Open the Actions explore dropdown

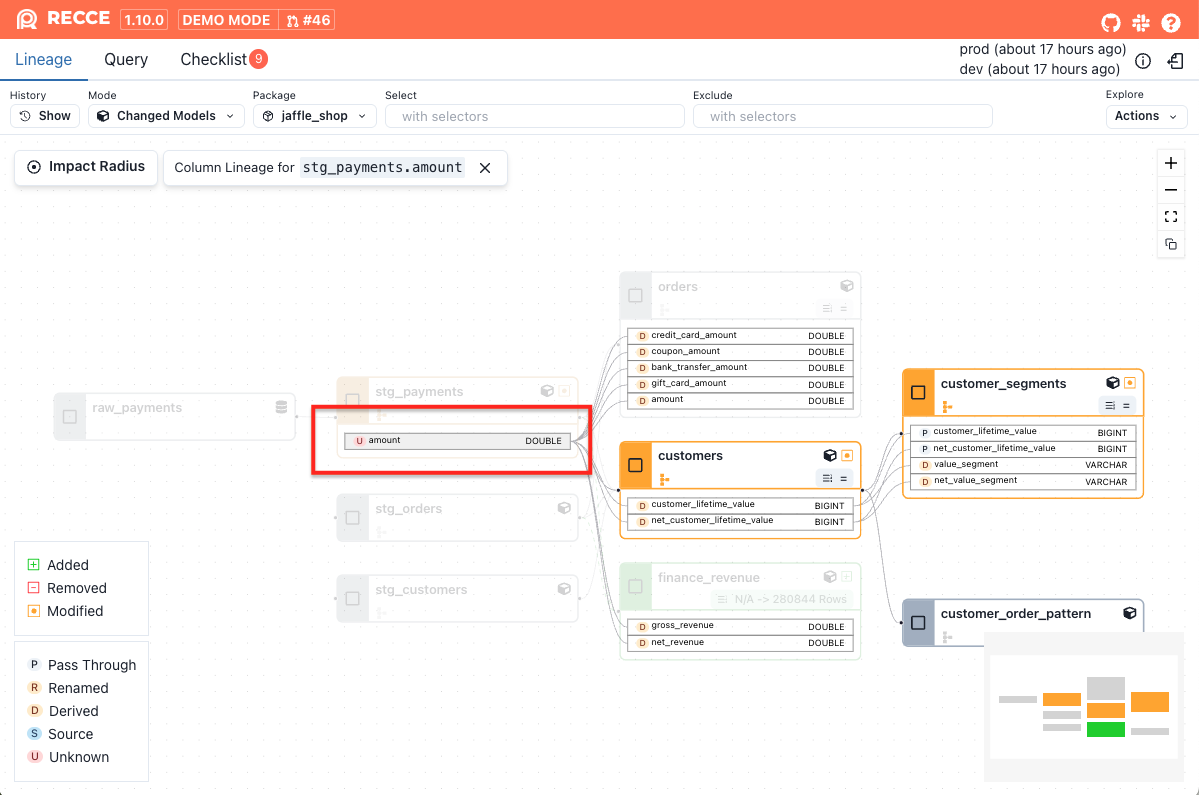(x=1146, y=116)
